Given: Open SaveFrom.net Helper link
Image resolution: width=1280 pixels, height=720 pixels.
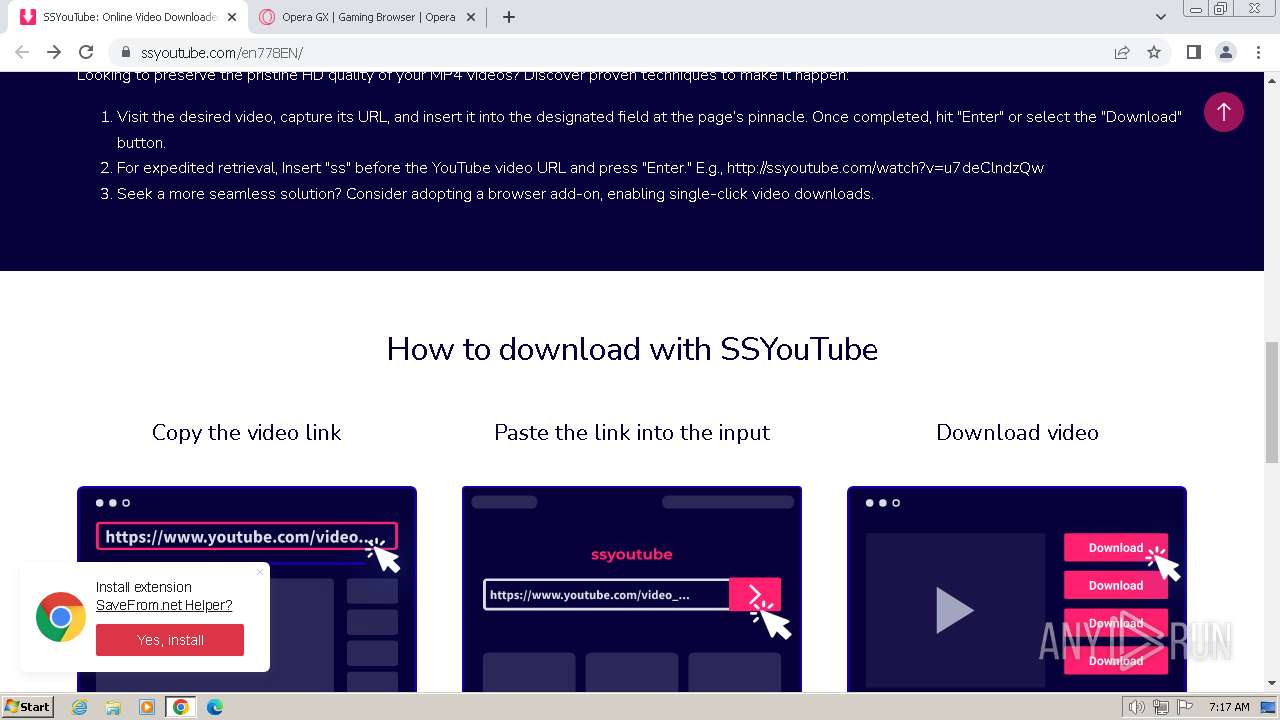Looking at the screenshot, I should (x=164, y=605).
